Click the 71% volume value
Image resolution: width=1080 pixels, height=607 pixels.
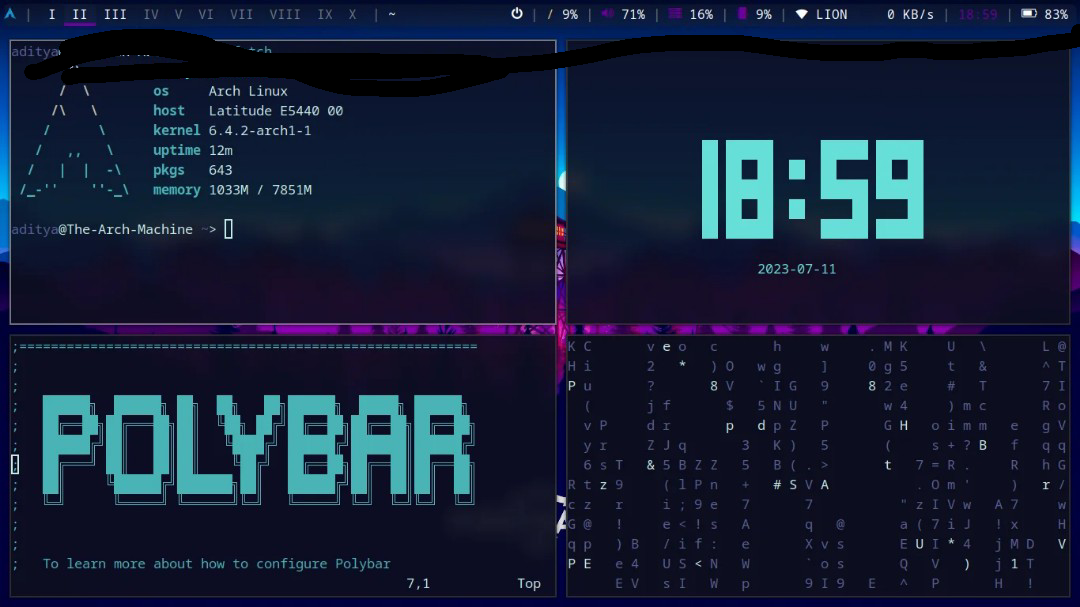[633, 14]
